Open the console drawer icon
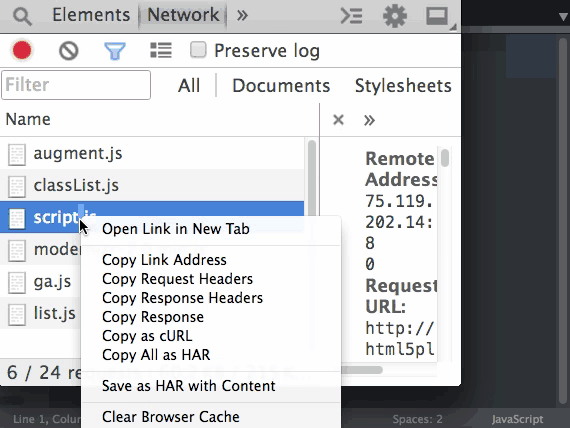This screenshot has height=428, width=570. coord(351,16)
